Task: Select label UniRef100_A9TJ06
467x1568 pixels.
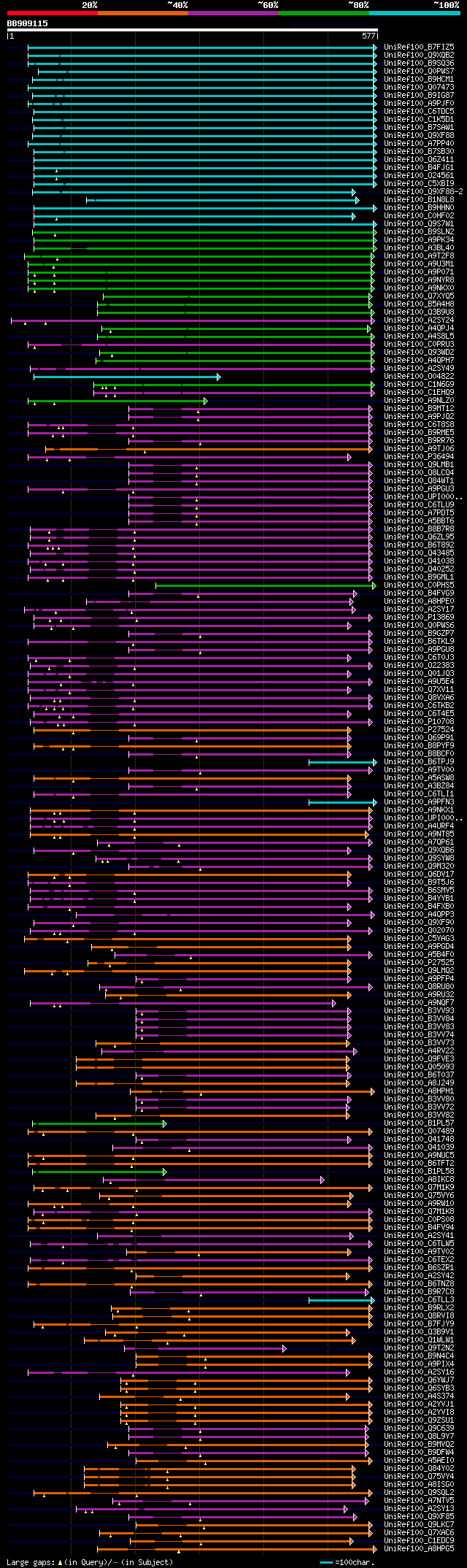Action: (419, 448)
